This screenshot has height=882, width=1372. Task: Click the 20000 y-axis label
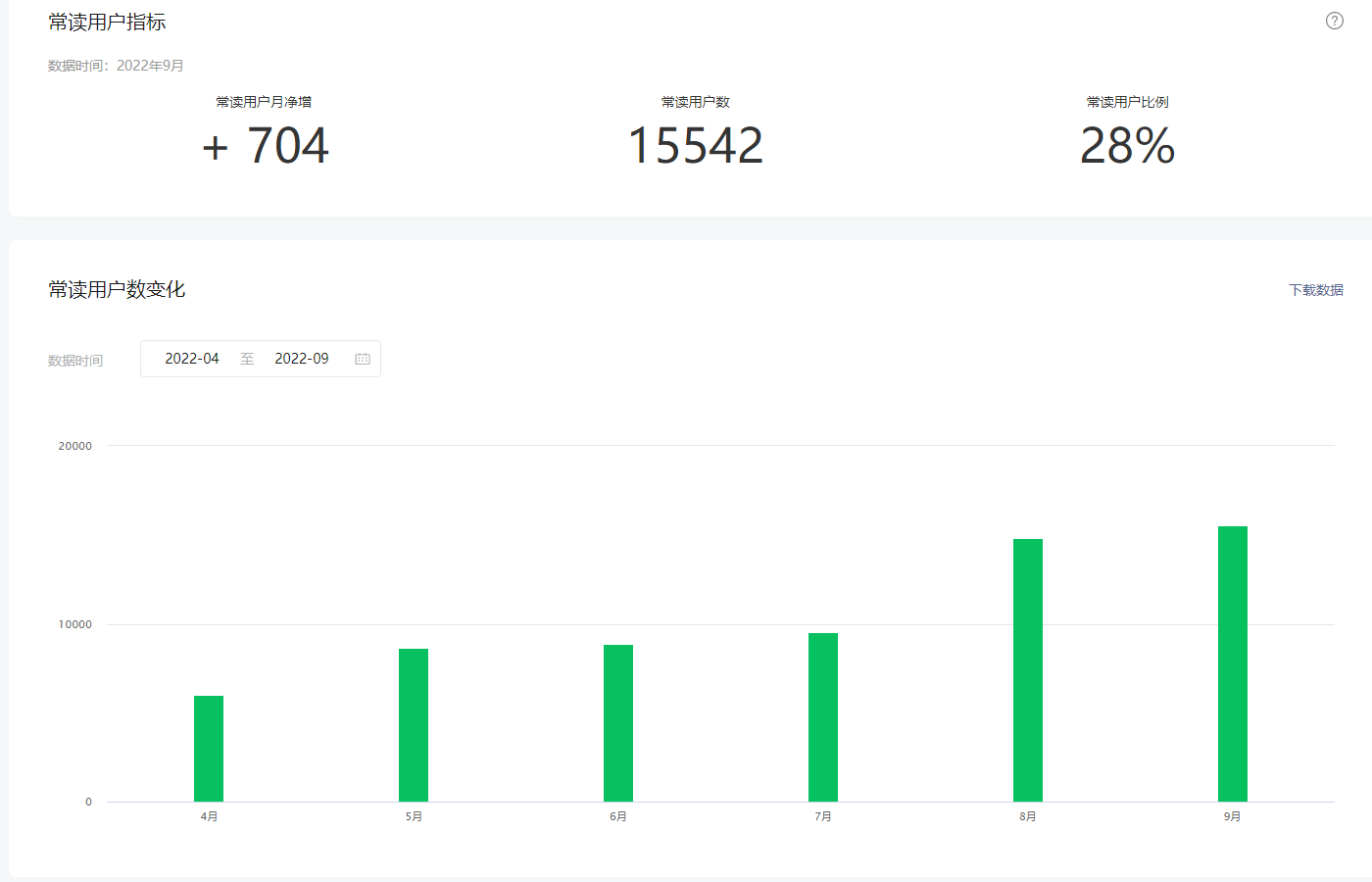point(75,446)
